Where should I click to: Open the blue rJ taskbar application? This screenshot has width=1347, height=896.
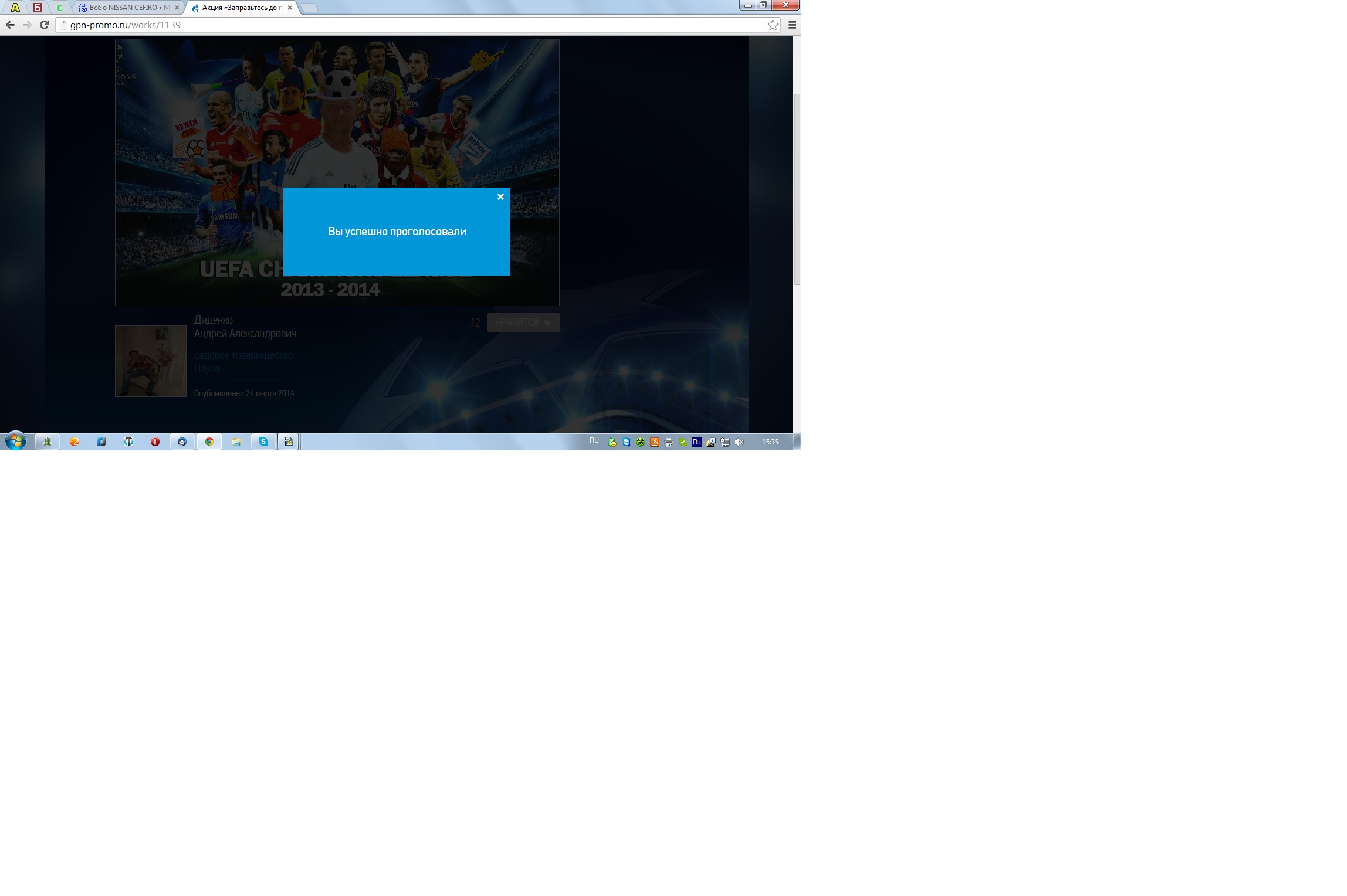pos(101,442)
